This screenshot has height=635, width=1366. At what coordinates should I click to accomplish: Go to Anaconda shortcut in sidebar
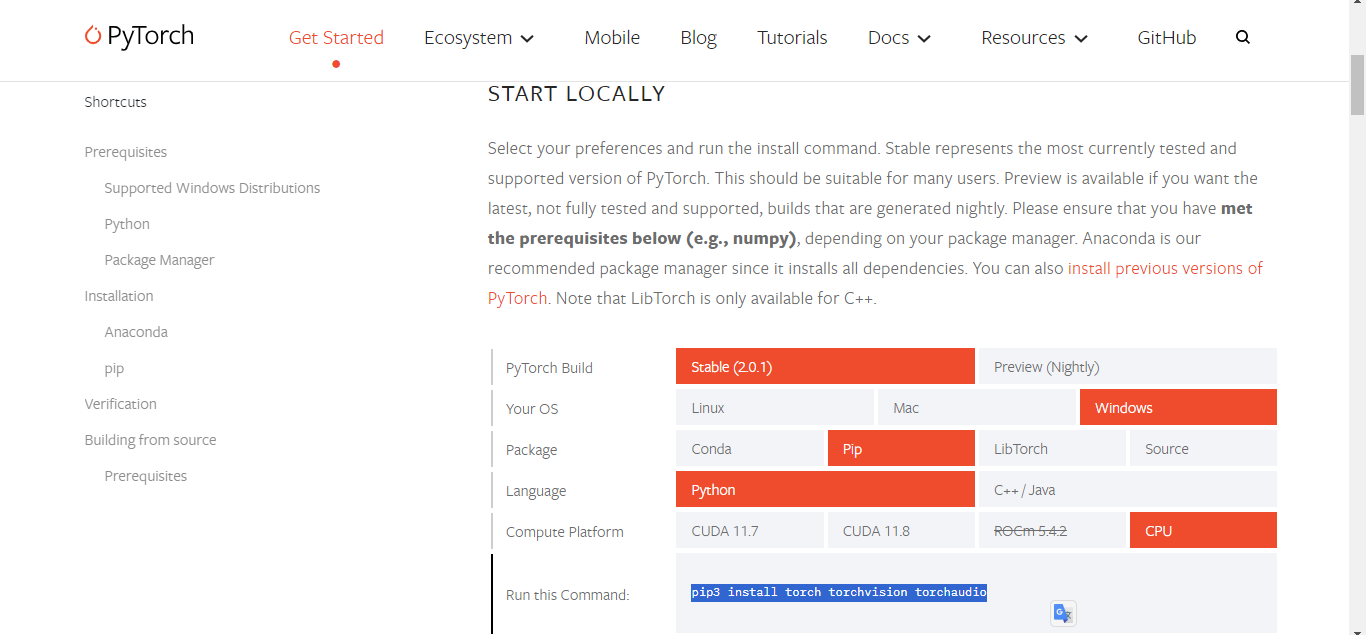[136, 332]
